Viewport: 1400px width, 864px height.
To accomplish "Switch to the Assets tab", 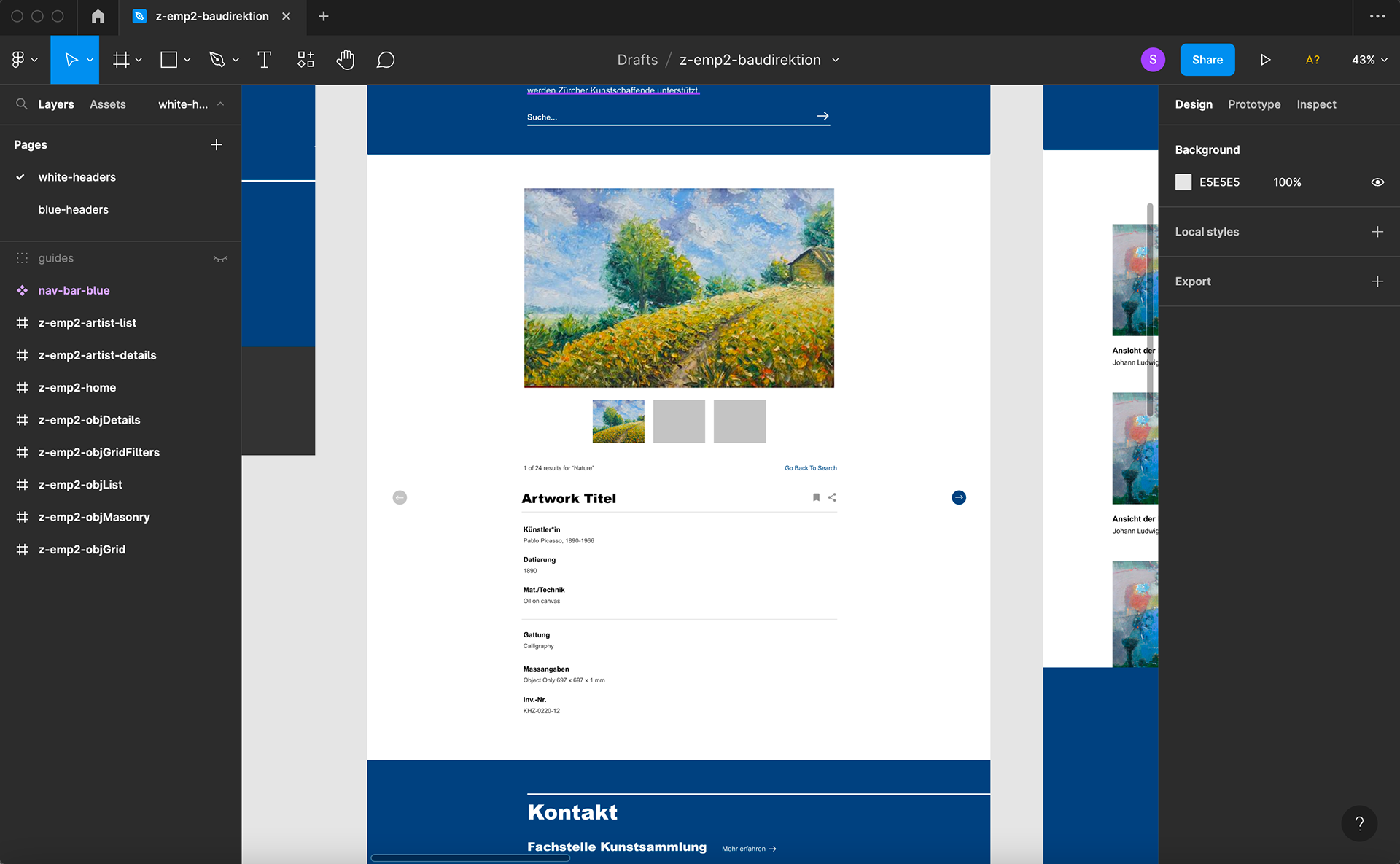I will [108, 104].
